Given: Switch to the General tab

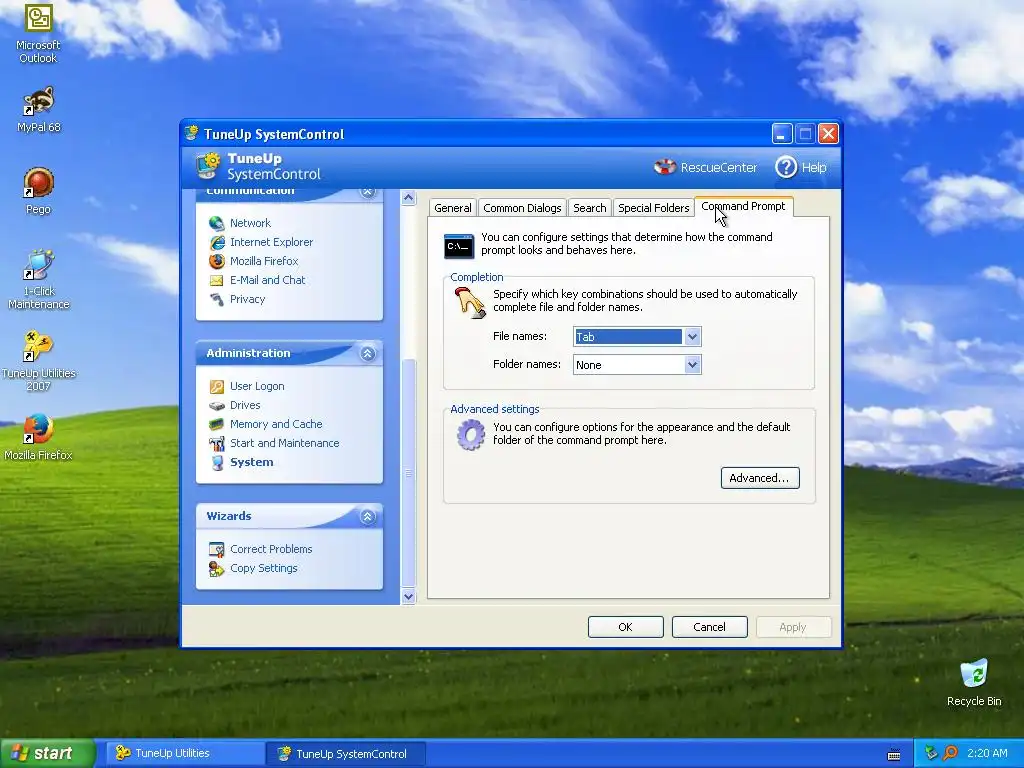Looking at the screenshot, I should click(x=453, y=208).
